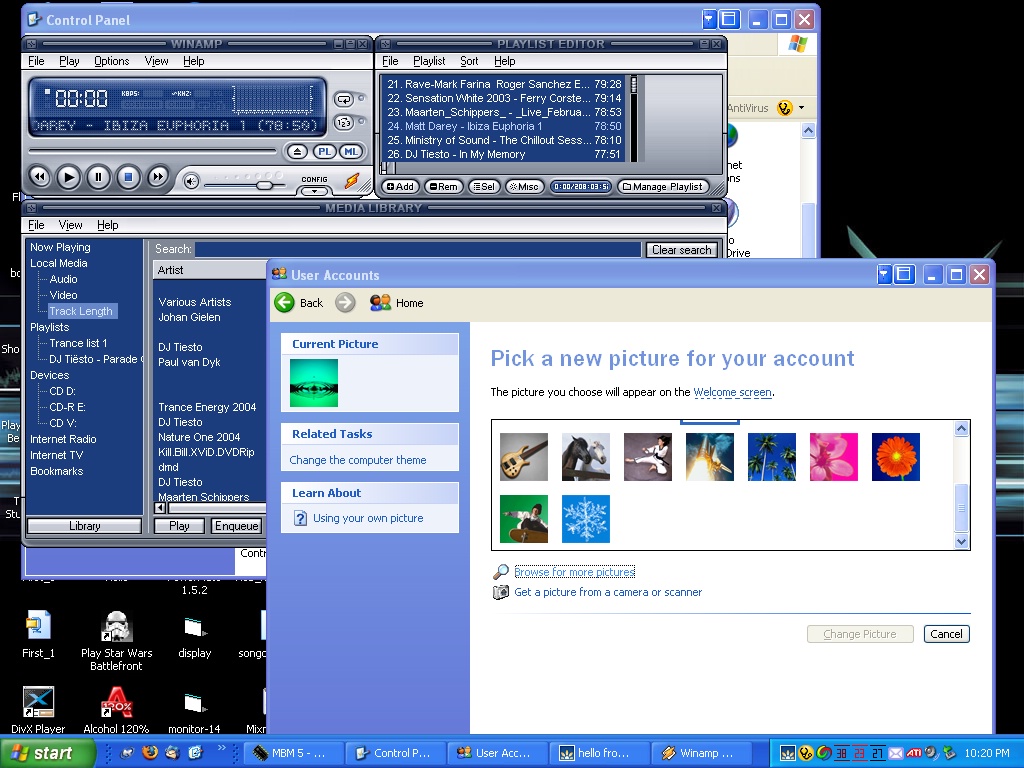Choose the pink flower picture
The image size is (1024, 768).
coord(834,456)
